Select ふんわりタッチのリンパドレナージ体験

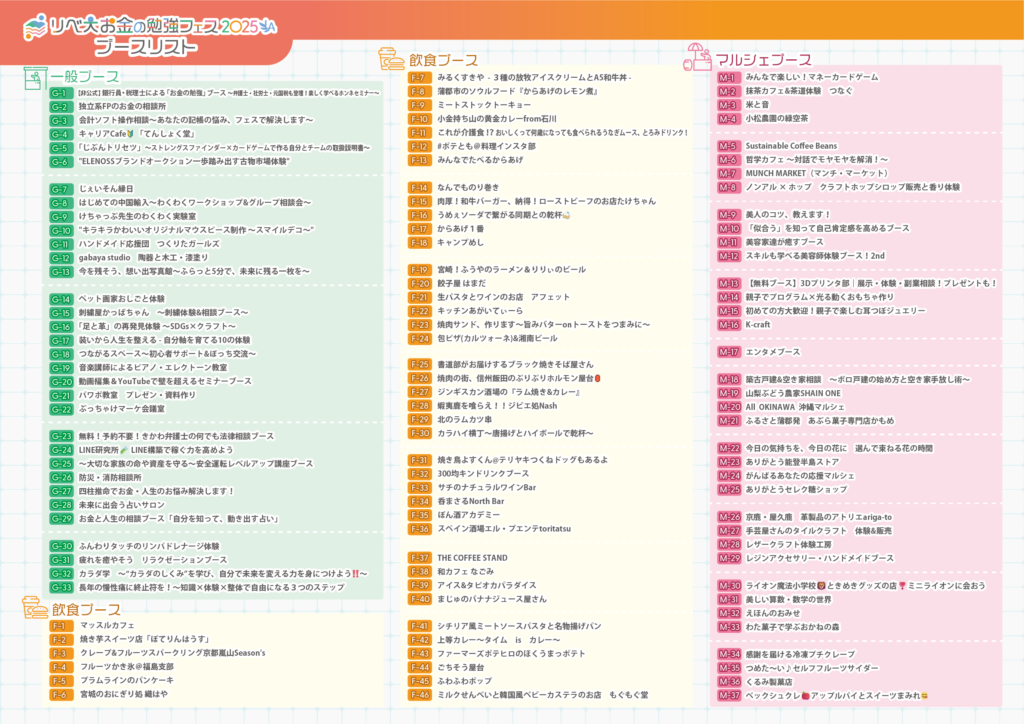click(135, 546)
